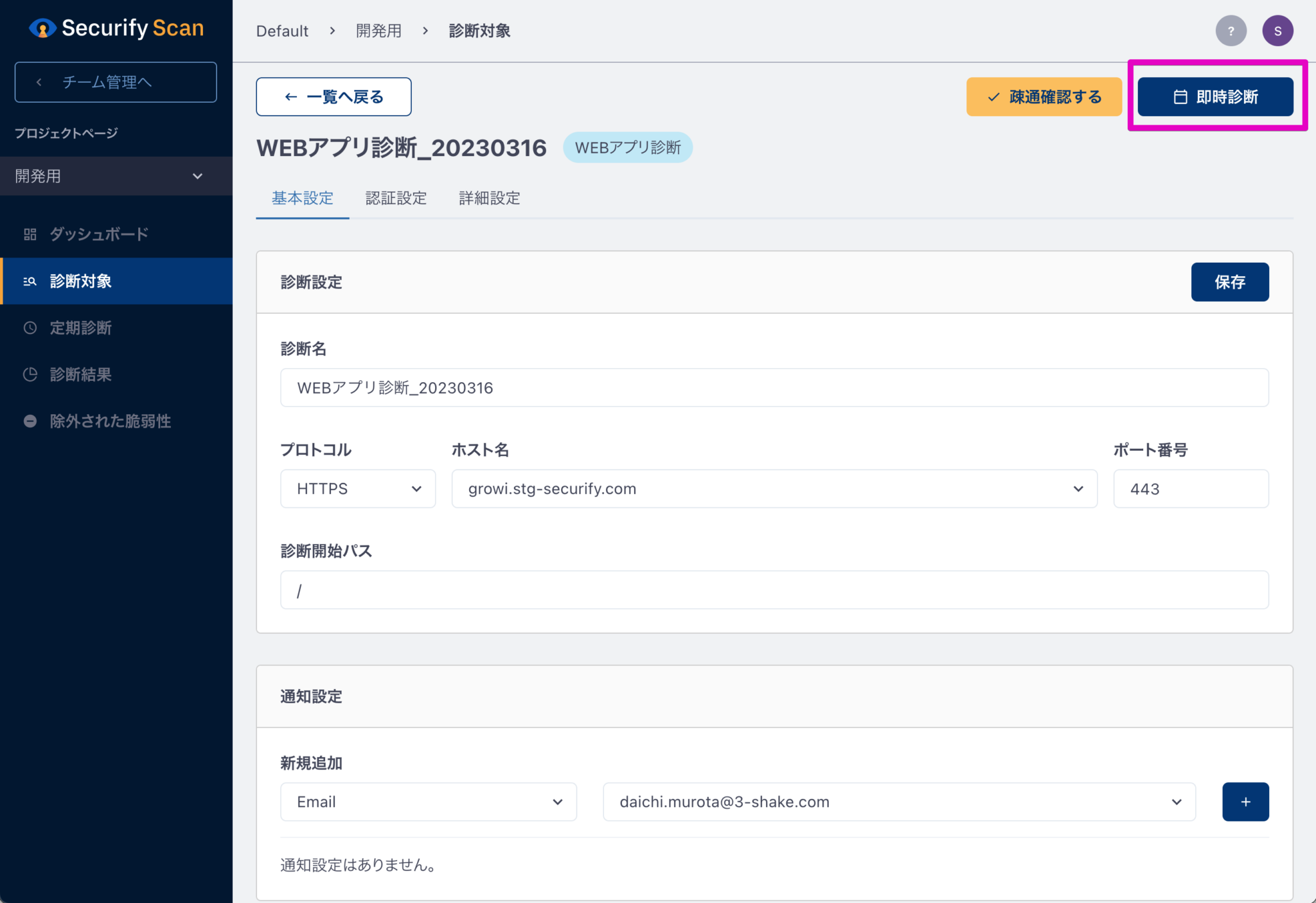Click the Securify Scan logo
Screen dimensions: 1316x903
click(x=116, y=28)
